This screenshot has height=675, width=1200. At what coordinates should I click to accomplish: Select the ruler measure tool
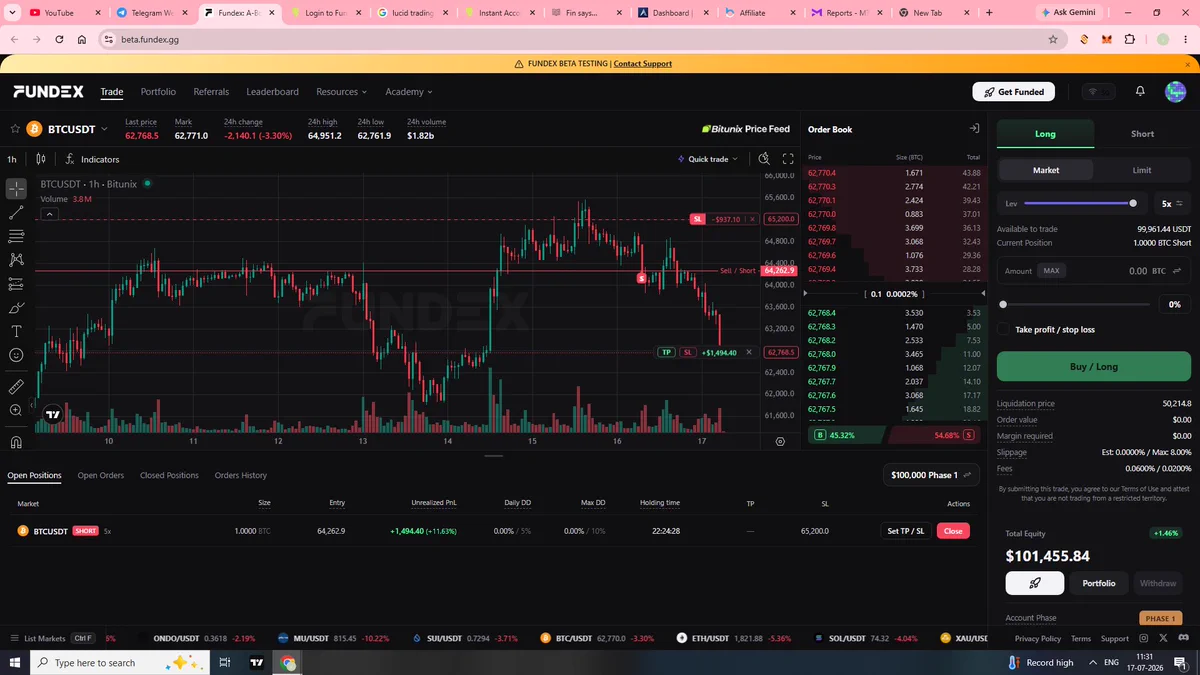tap(16, 386)
